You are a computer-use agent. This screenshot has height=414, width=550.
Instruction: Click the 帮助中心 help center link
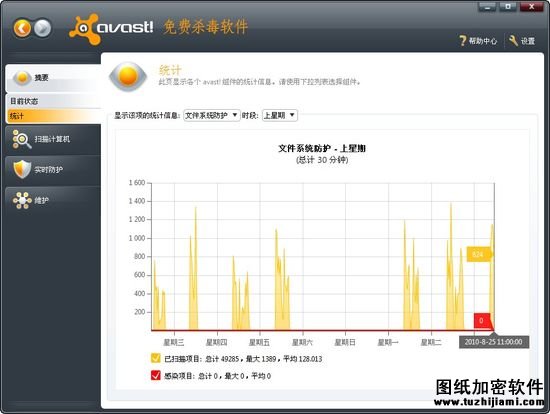point(483,41)
